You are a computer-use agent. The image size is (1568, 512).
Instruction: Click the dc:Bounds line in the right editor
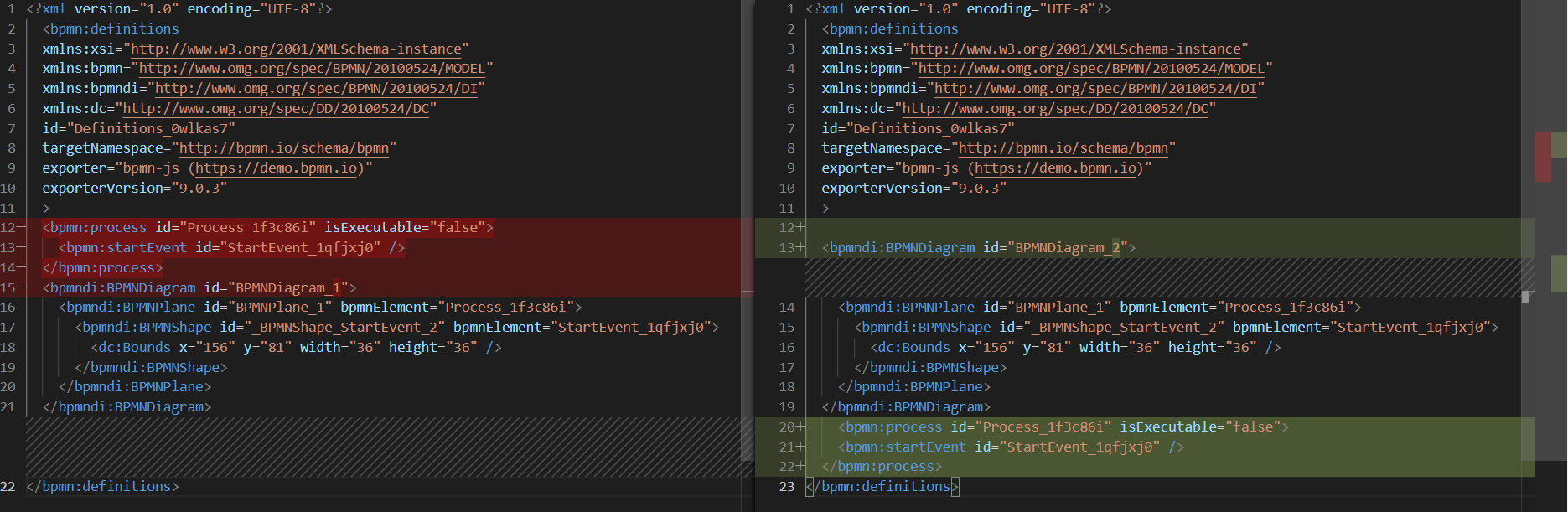(1075, 347)
